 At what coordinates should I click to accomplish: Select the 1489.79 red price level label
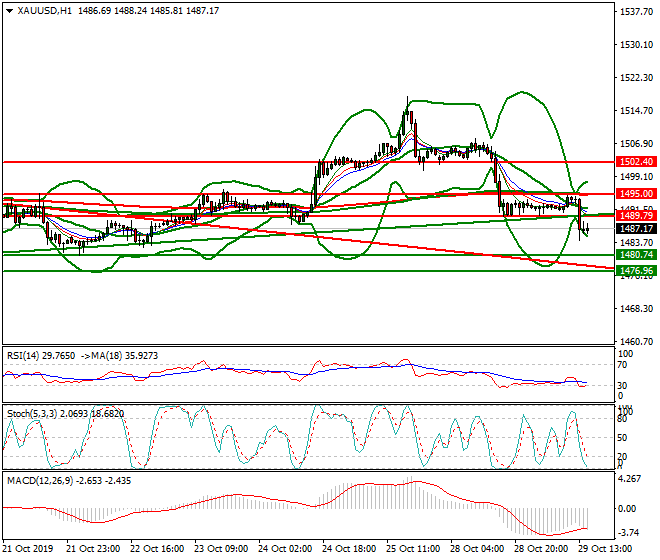pyautogui.click(x=636, y=216)
